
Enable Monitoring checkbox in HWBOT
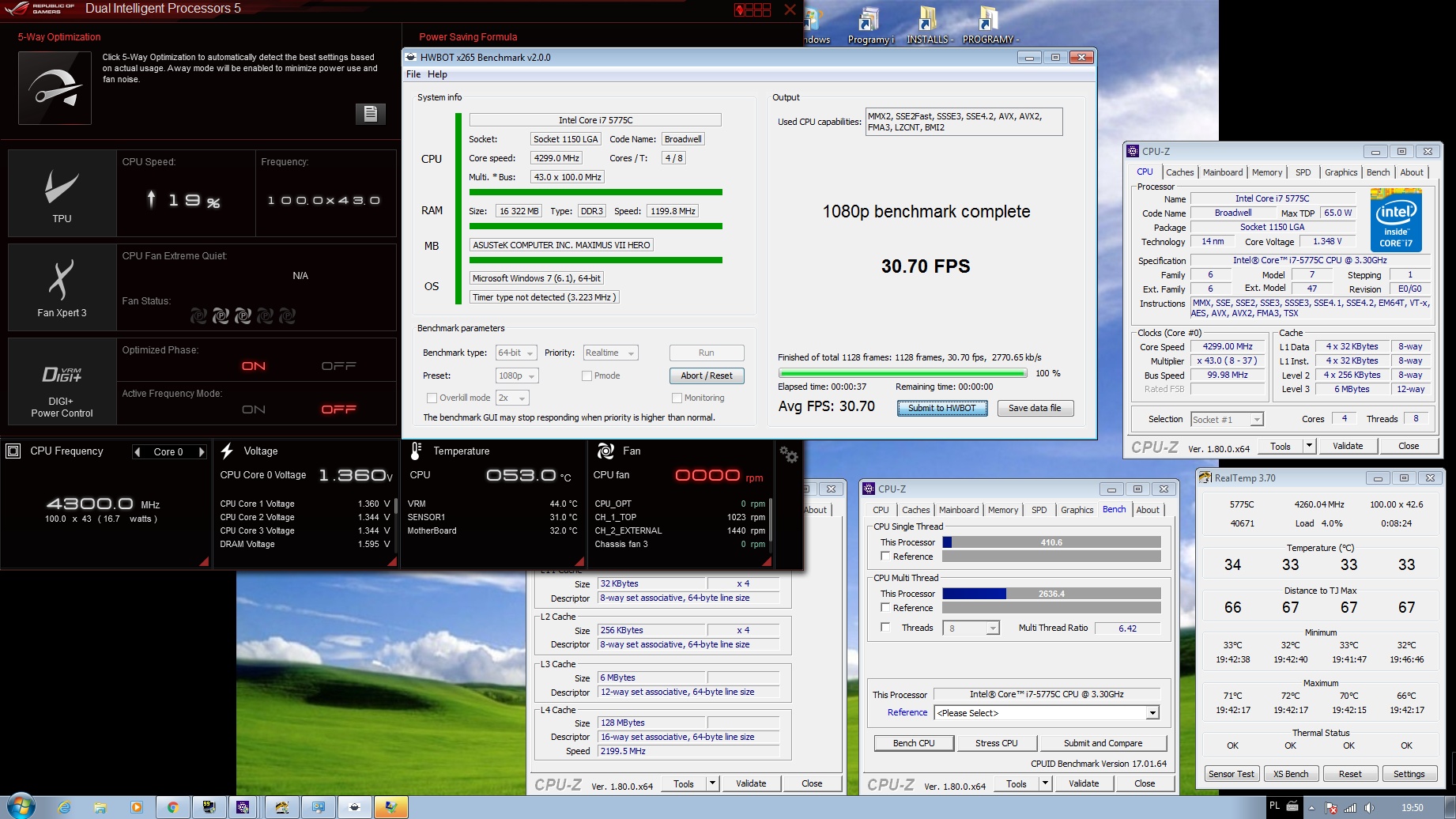(x=677, y=398)
